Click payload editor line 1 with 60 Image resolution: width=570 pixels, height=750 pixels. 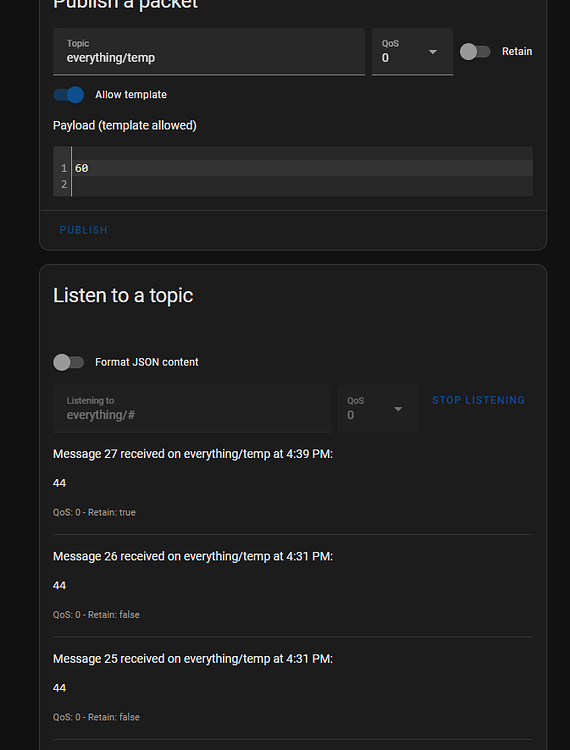[302, 168]
